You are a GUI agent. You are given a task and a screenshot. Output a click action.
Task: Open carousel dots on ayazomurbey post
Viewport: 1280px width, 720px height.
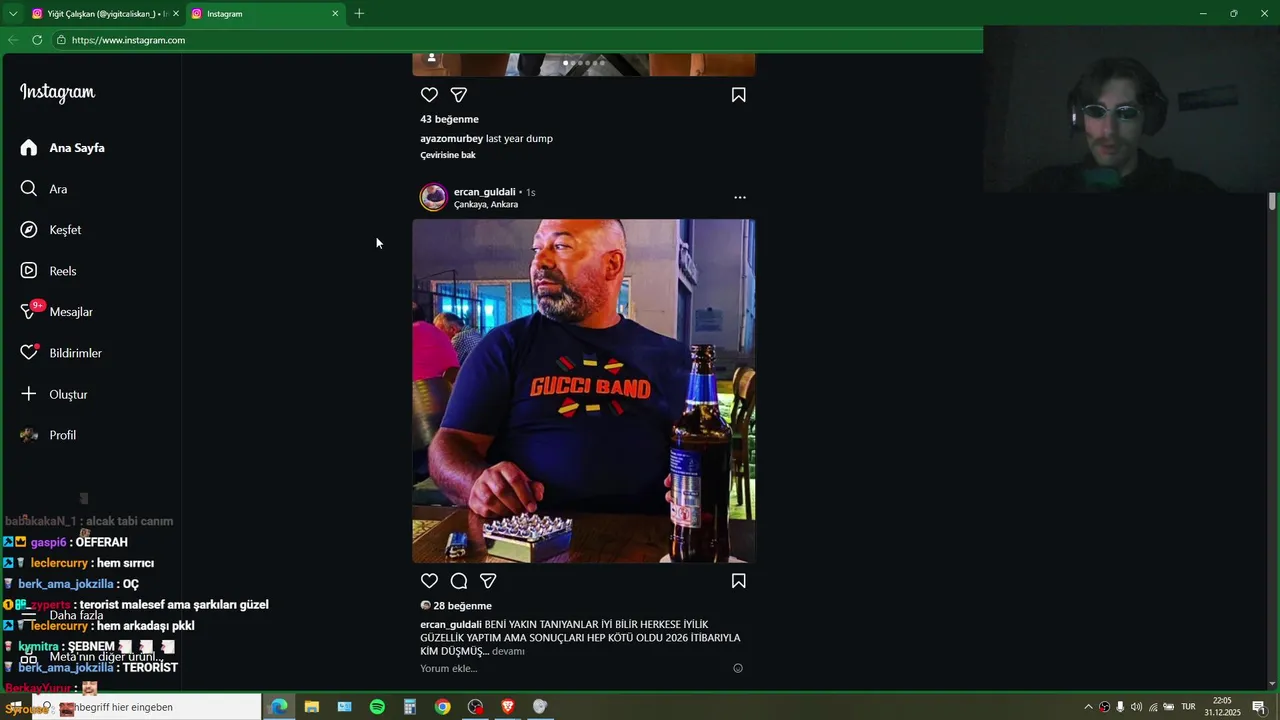click(584, 63)
